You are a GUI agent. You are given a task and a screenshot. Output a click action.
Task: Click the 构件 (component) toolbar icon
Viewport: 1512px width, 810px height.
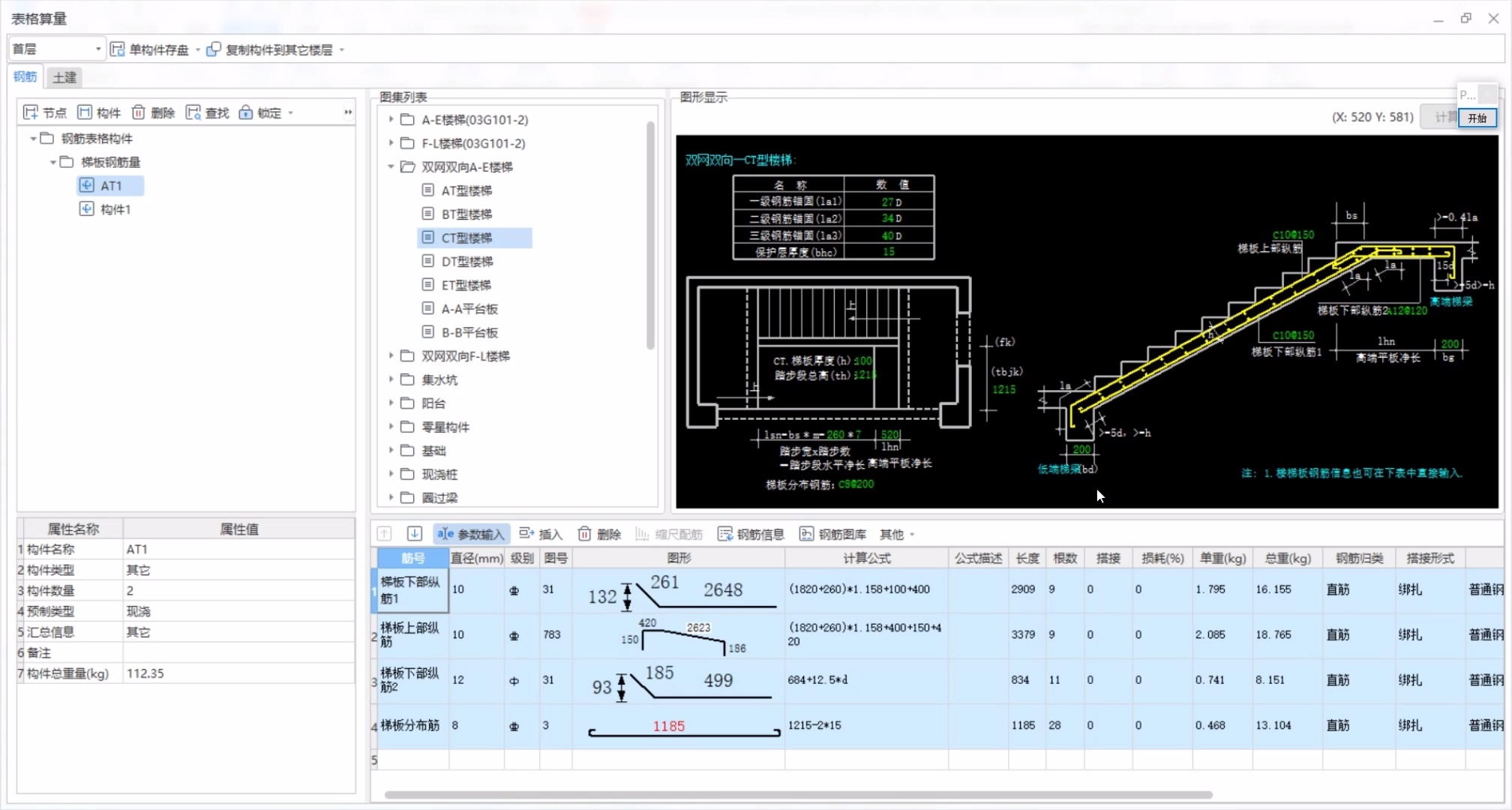pos(85,112)
